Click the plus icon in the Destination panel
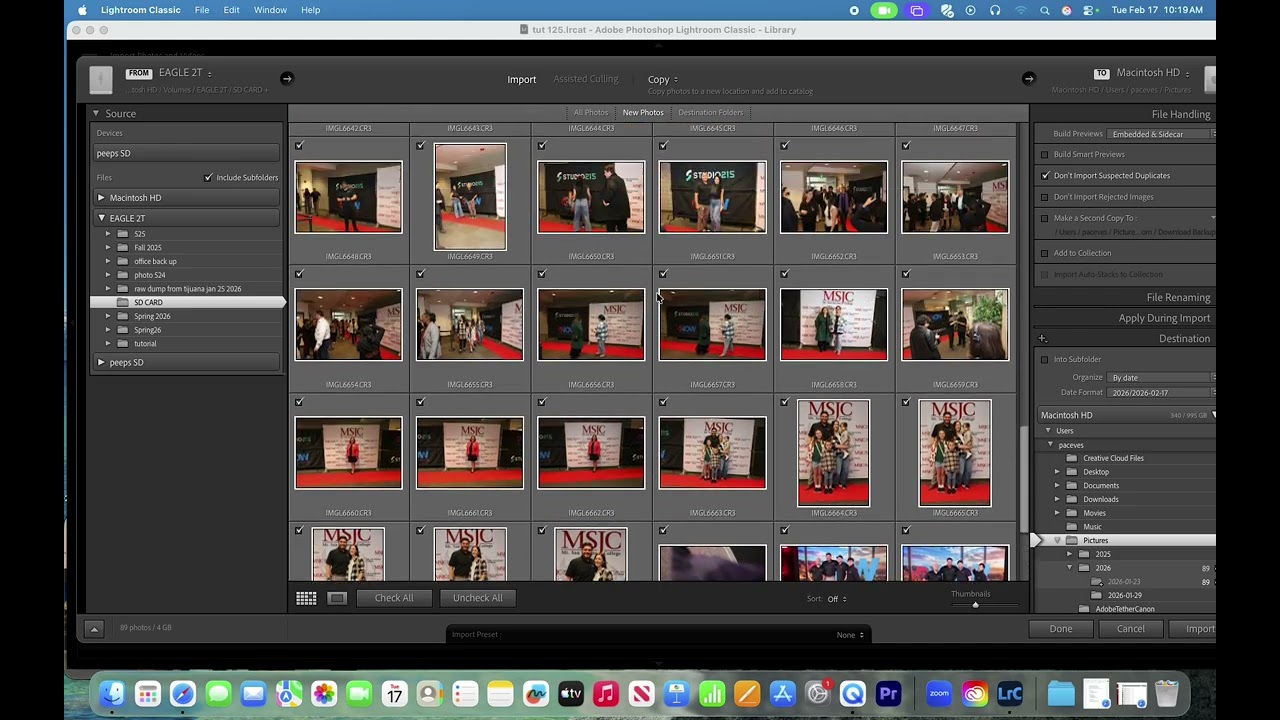Image resolution: width=1280 pixels, height=720 pixels. click(1042, 339)
